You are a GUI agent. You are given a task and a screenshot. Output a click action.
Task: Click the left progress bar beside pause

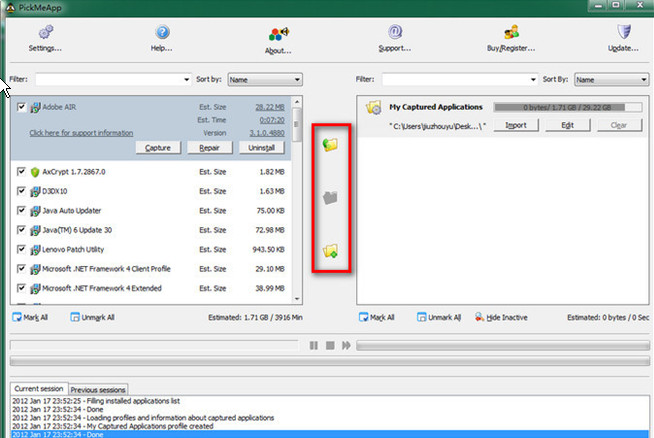point(154,345)
